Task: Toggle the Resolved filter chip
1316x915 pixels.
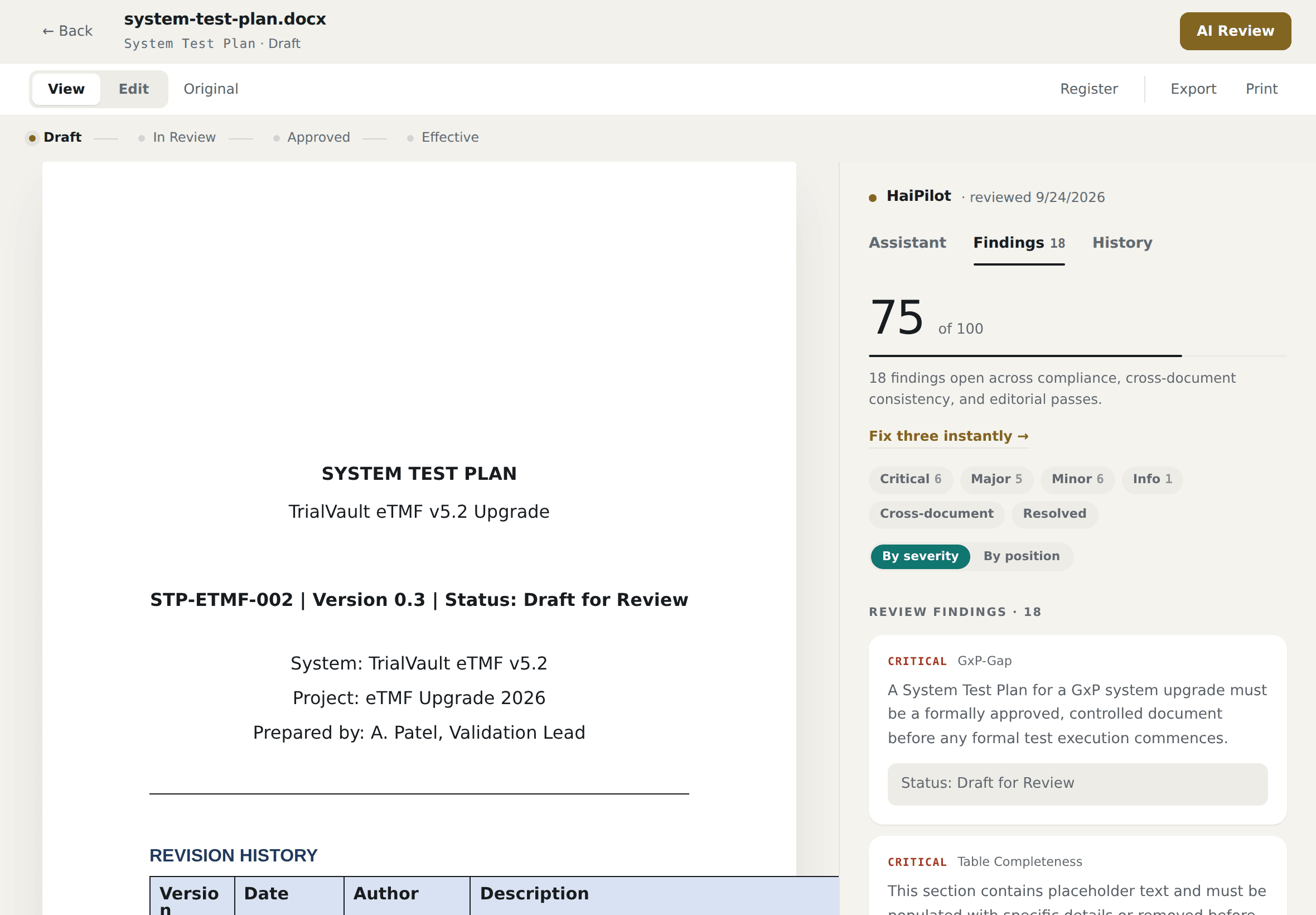Action: tap(1054, 514)
